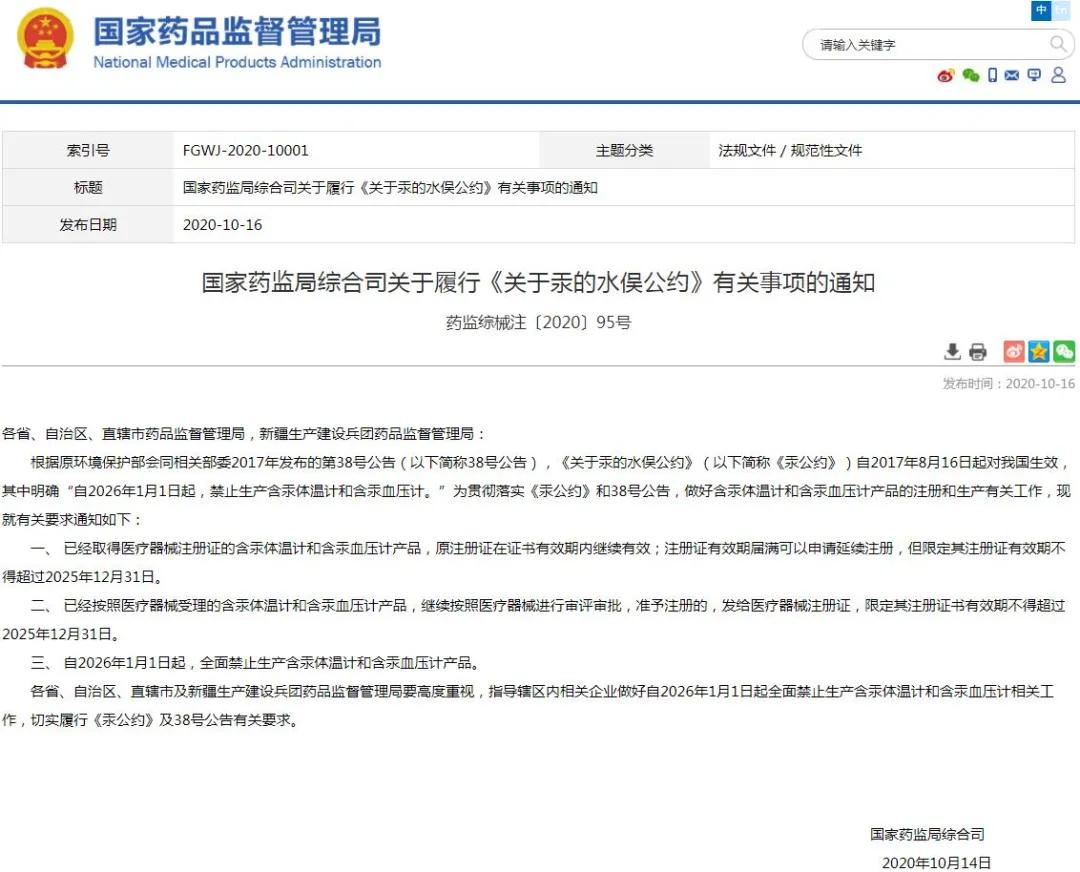Image resolution: width=1080 pixels, height=872 pixels.
Task: Open the user account icon
Action: click(1058, 75)
